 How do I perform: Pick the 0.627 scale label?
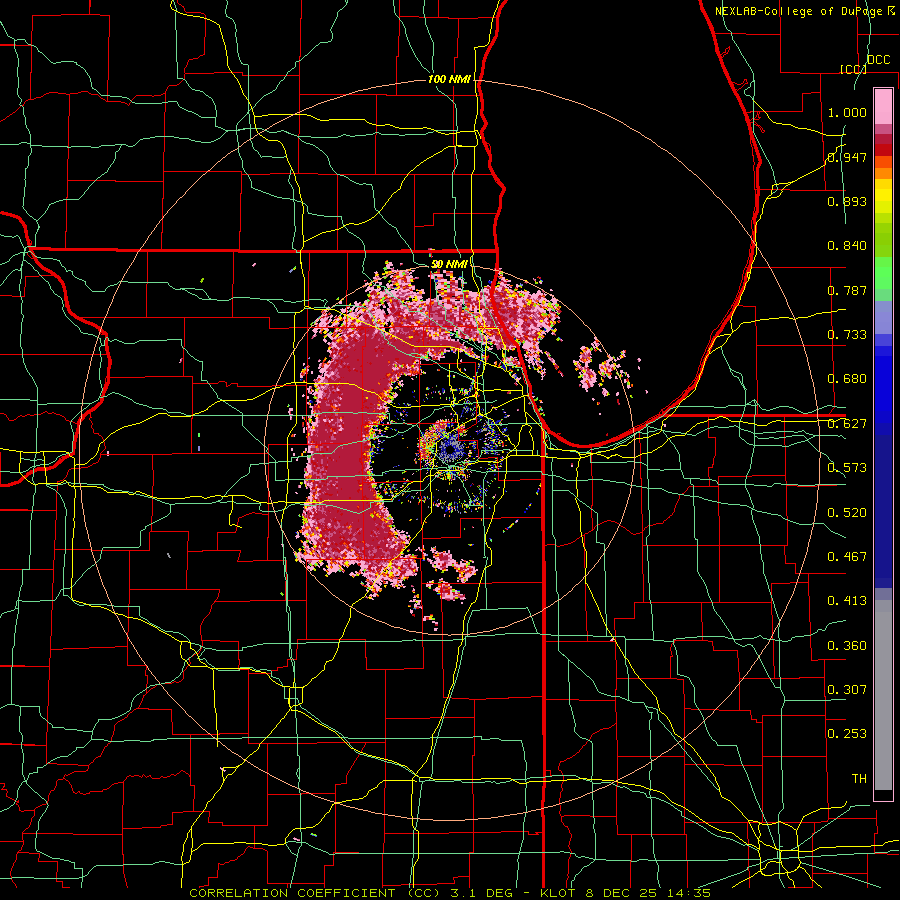click(847, 424)
